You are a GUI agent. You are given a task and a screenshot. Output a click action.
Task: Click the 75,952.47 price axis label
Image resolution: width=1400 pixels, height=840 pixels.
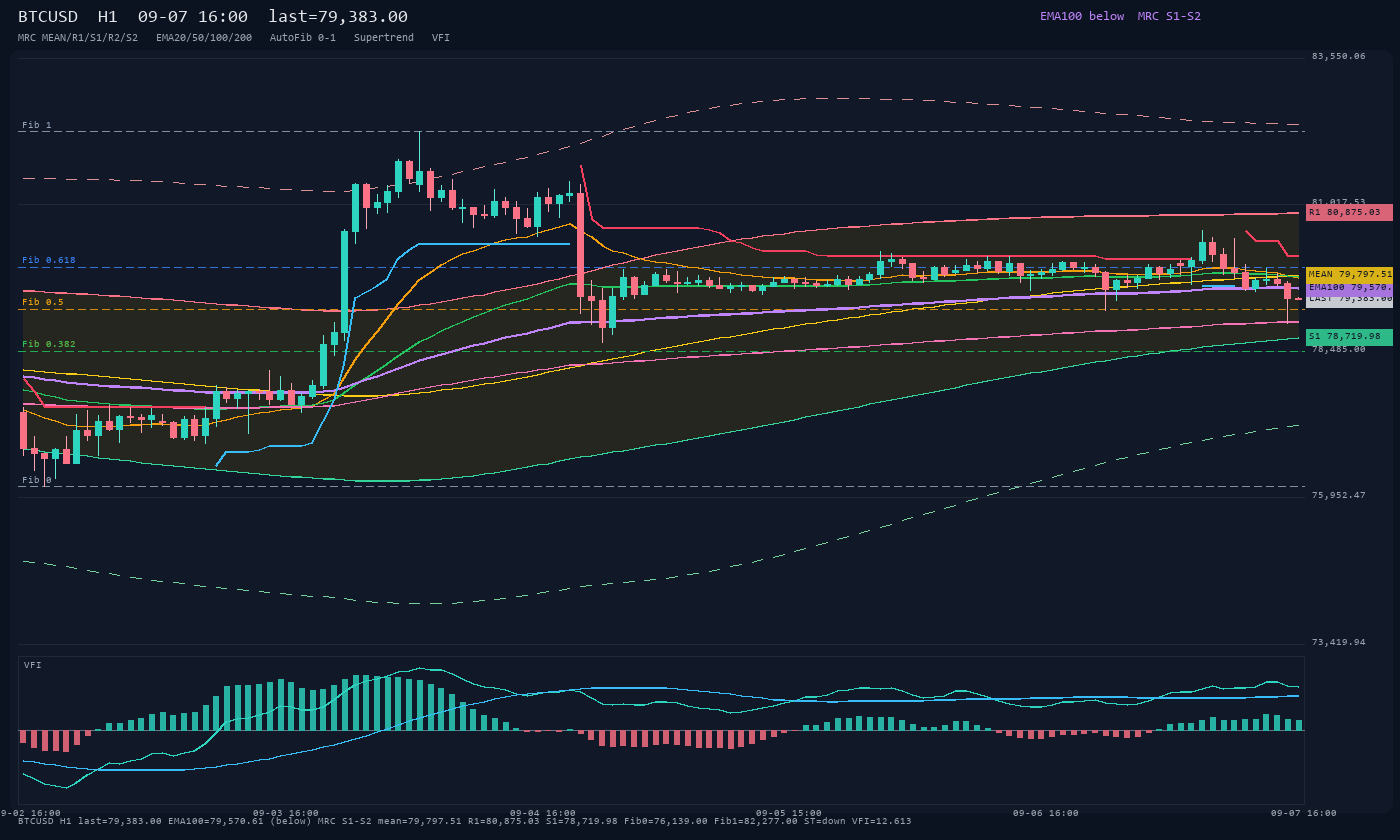pyautogui.click(x=1338, y=495)
